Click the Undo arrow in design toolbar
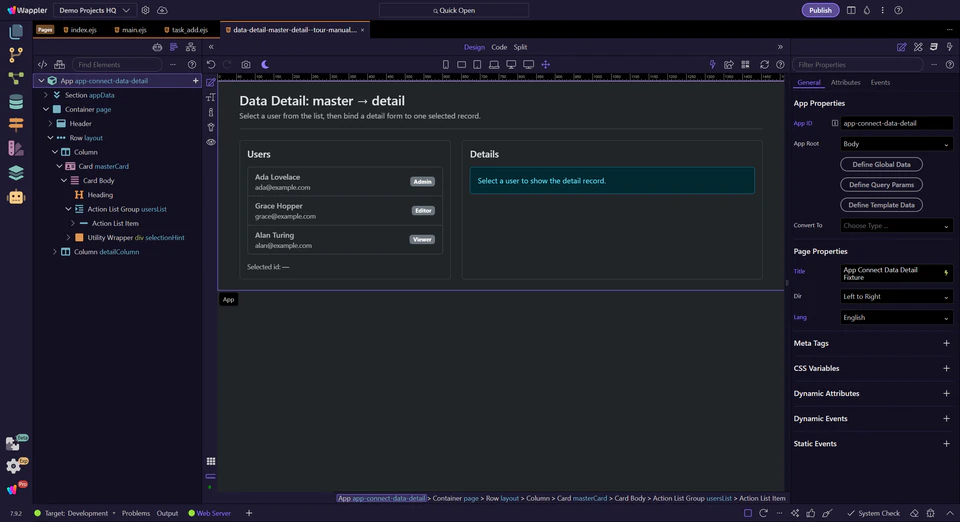This screenshot has width=960, height=522. pyautogui.click(x=211, y=64)
